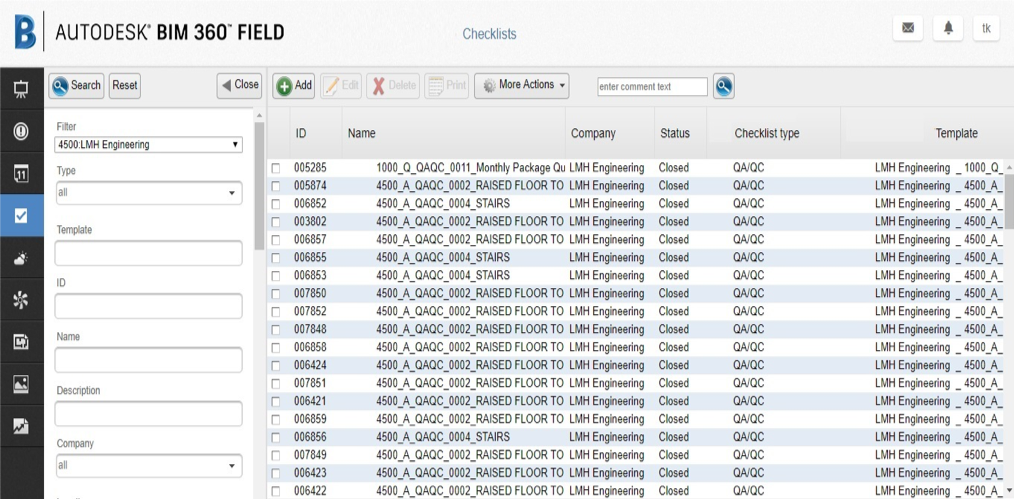
Task: Click the enter comment text field
Action: pos(652,87)
